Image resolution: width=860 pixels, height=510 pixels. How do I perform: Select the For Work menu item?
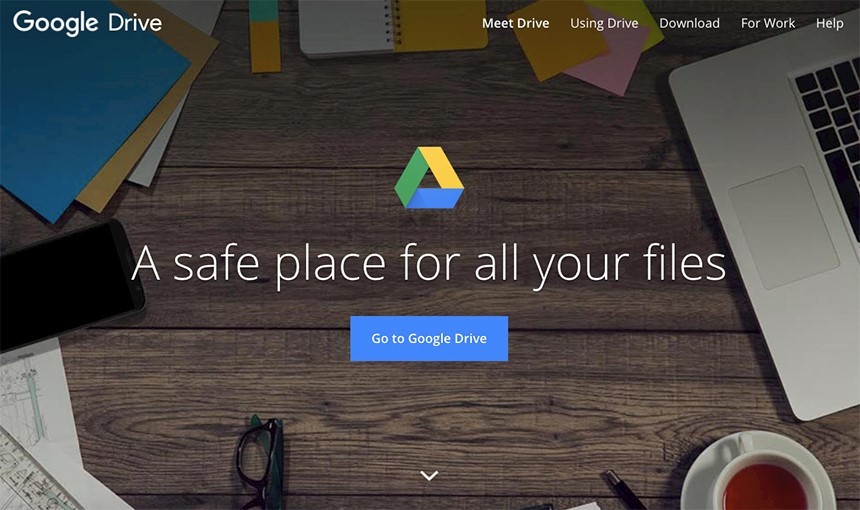point(768,23)
